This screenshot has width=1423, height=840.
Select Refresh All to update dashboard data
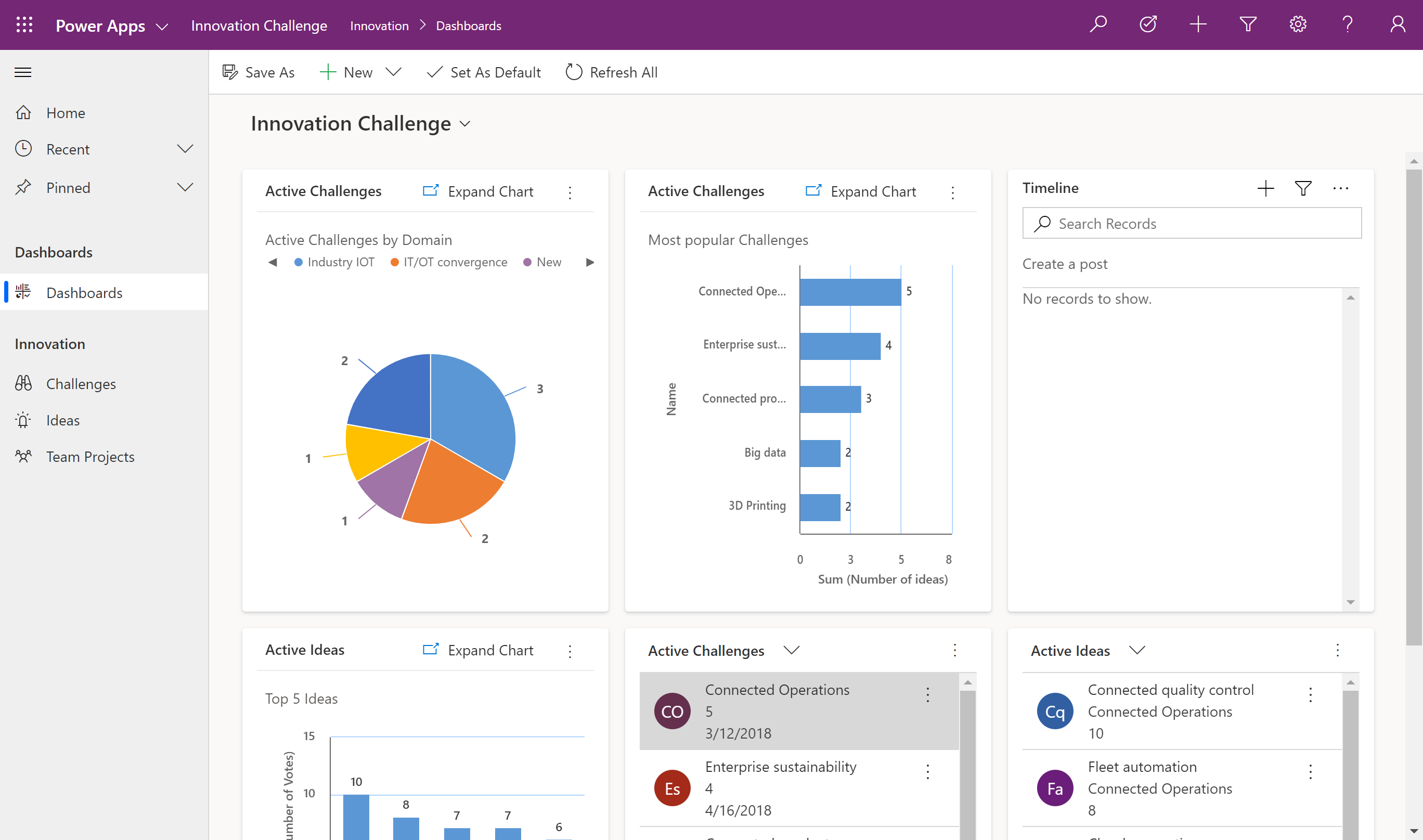[610, 71]
